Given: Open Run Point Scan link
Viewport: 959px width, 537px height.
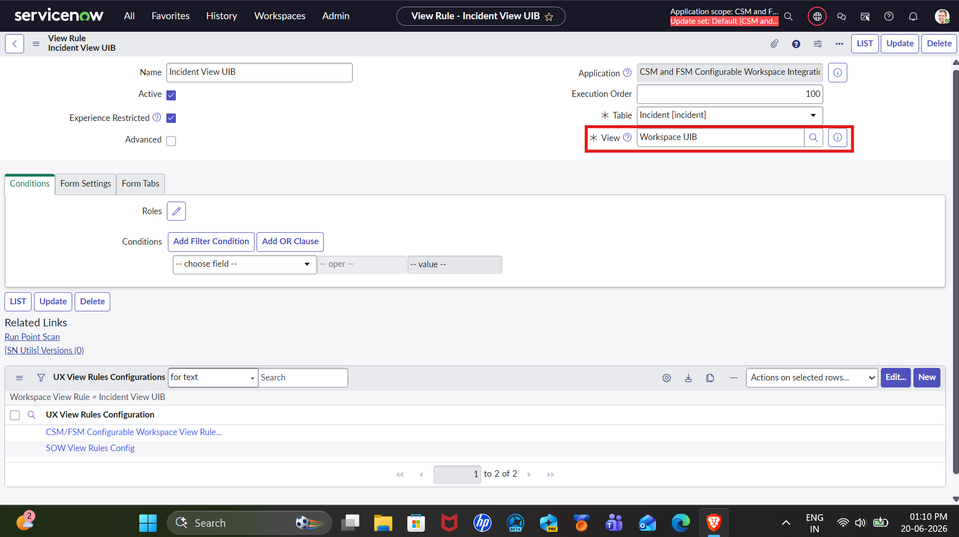Looking at the screenshot, I should pos(32,337).
